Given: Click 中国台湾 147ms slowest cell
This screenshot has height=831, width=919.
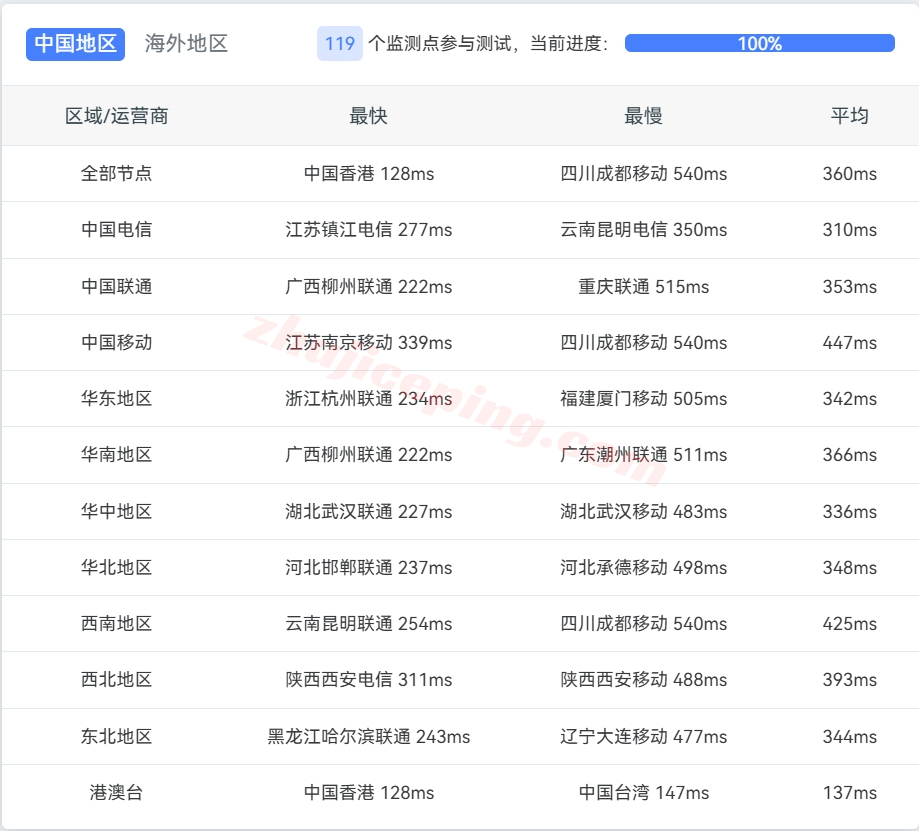Looking at the screenshot, I should [x=644, y=793].
